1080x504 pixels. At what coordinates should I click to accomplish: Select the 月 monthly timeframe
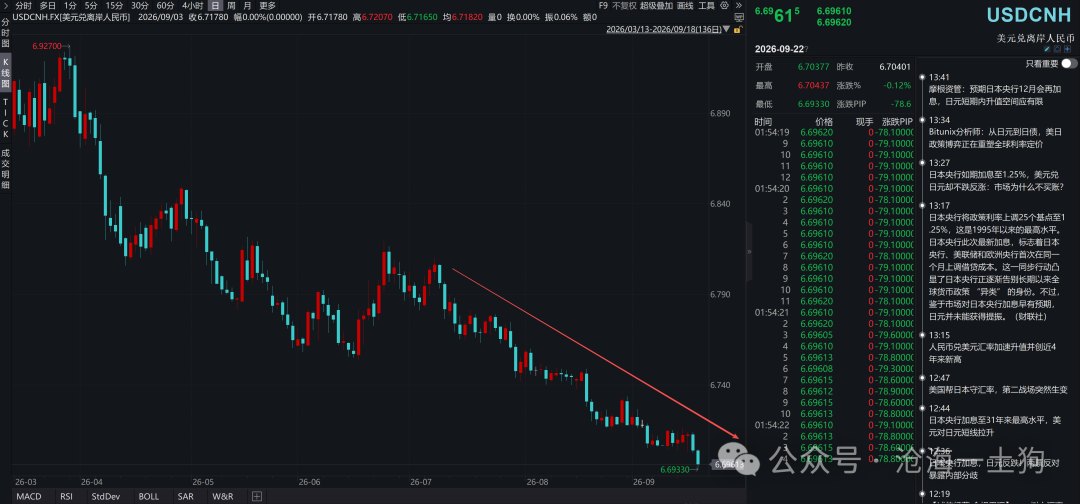point(247,5)
